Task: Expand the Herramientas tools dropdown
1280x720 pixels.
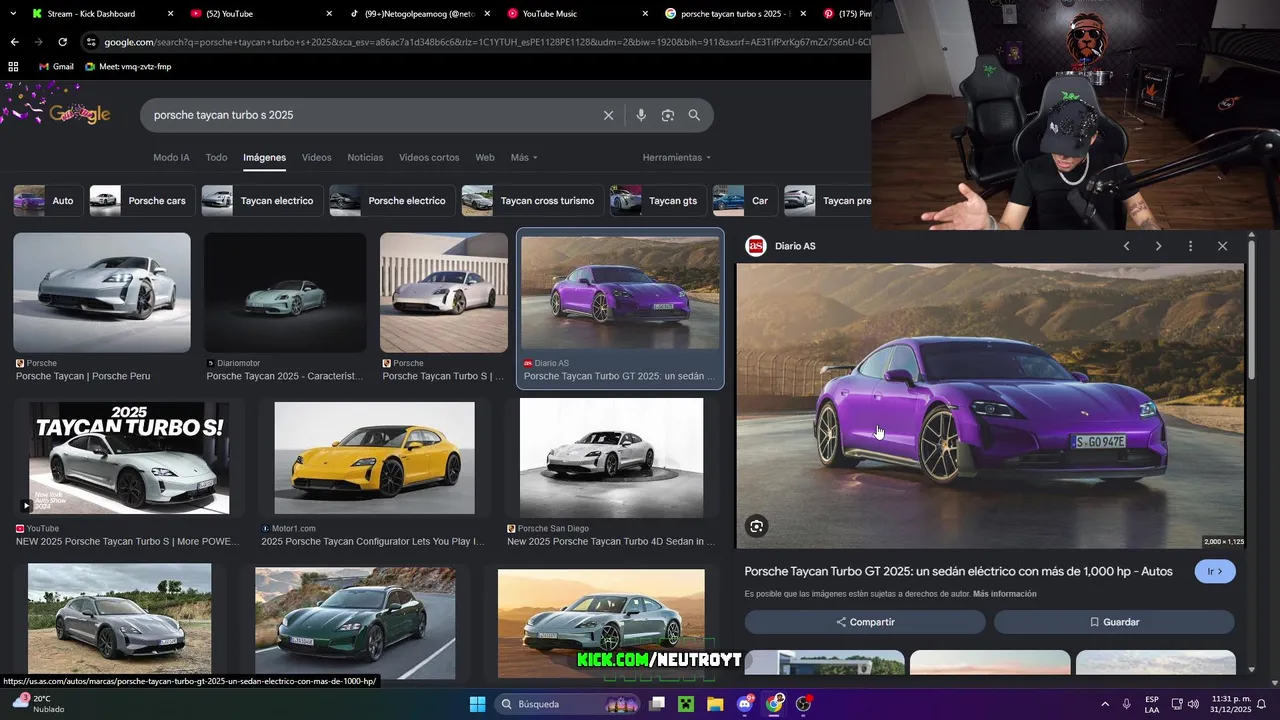Action: (x=677, y=157)
